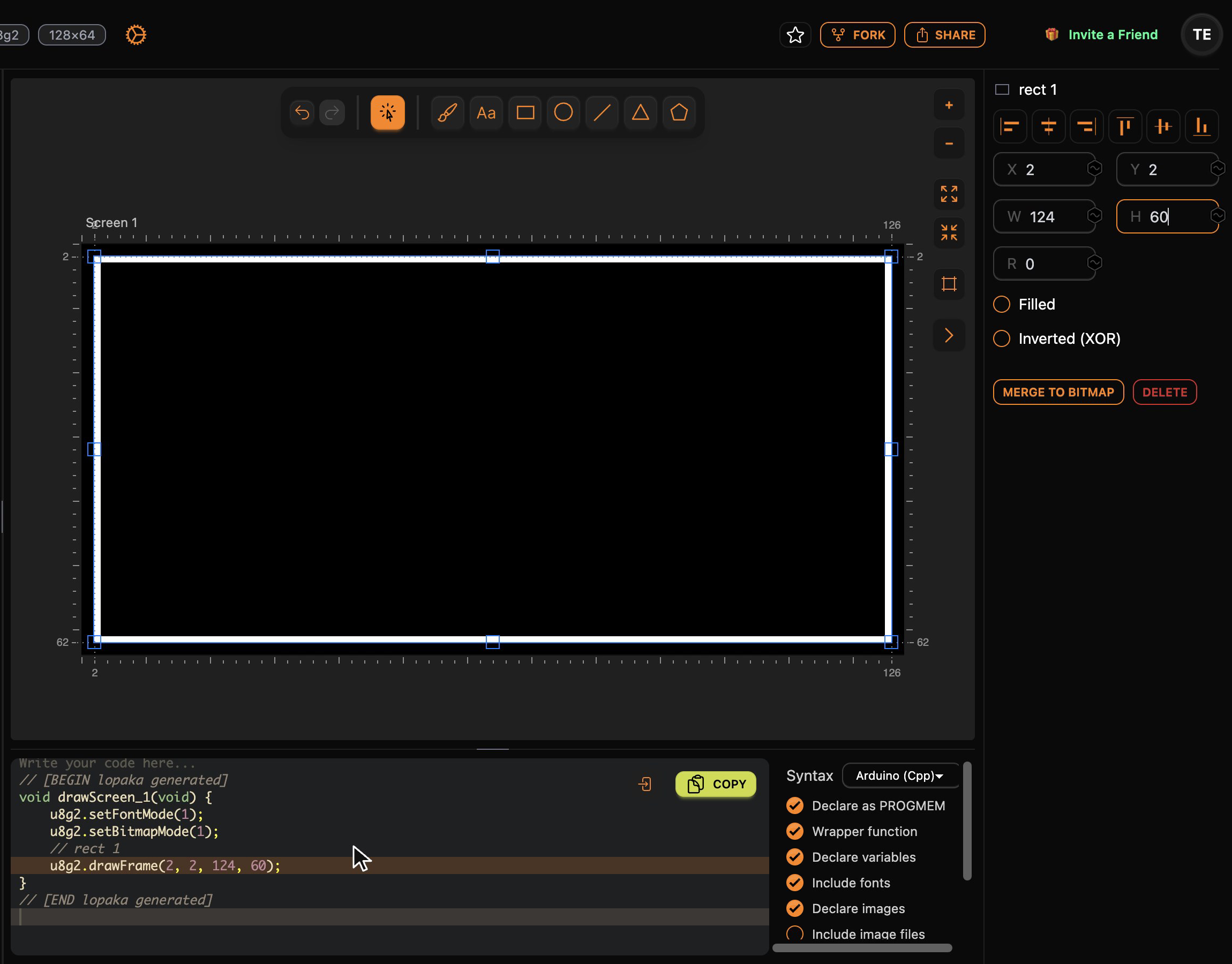
Task: Align layer to left edge
Action: click(1010, 126)
